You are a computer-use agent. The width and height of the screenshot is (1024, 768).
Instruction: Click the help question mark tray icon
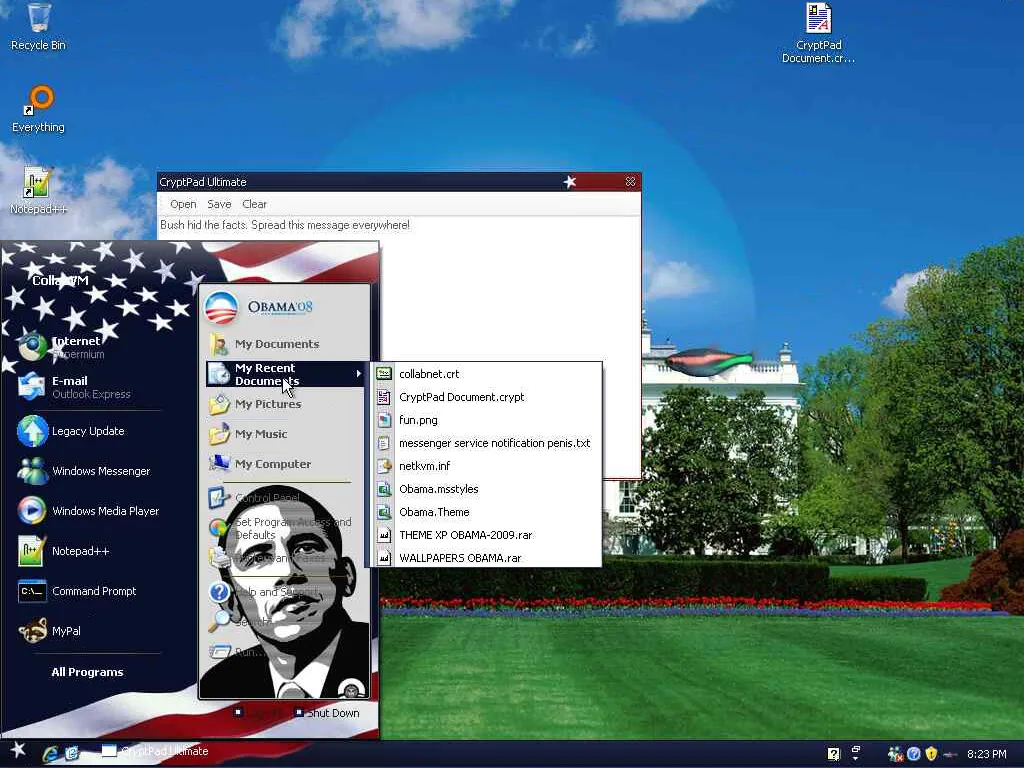833,754
